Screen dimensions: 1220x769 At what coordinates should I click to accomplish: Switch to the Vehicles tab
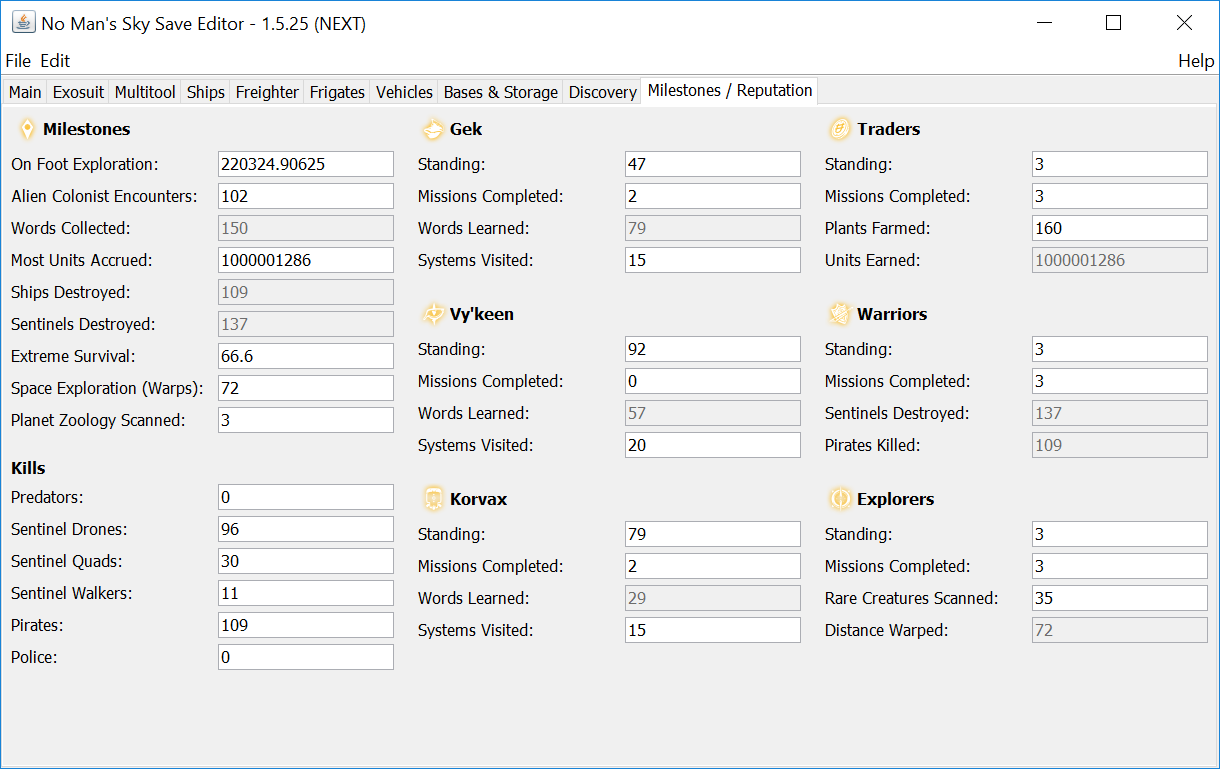404,92
